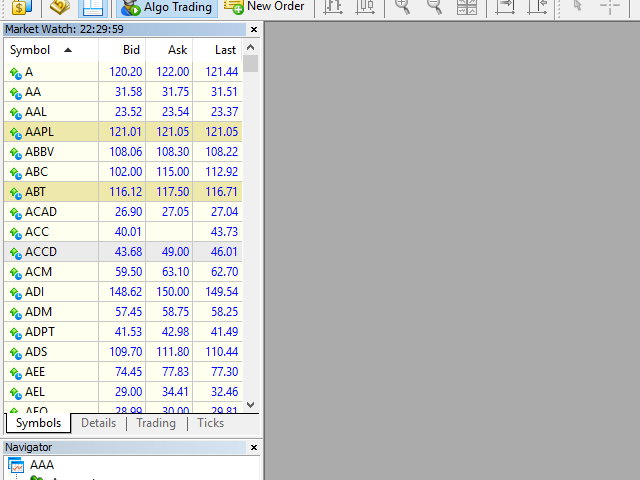Click the bar chart icon in toolbar
The image size is (640, 480).
pos(333,7)
